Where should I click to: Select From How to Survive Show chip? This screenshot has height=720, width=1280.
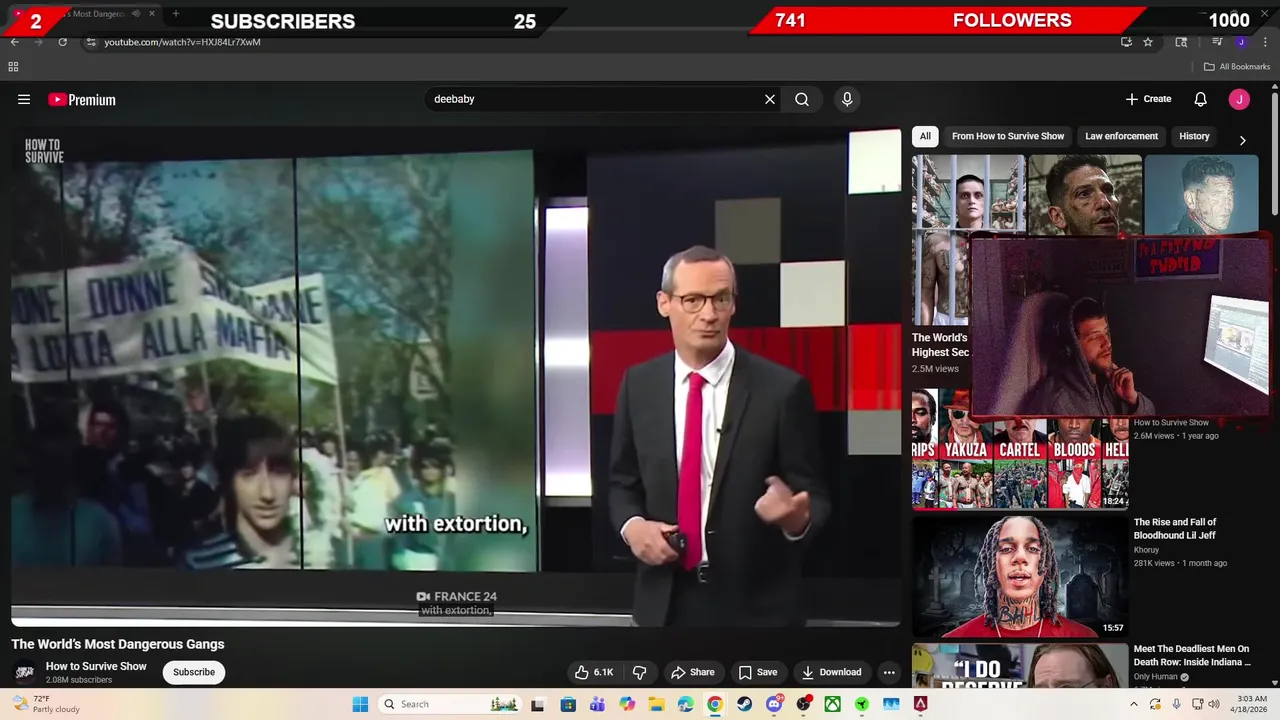(x=1008, y=136)
